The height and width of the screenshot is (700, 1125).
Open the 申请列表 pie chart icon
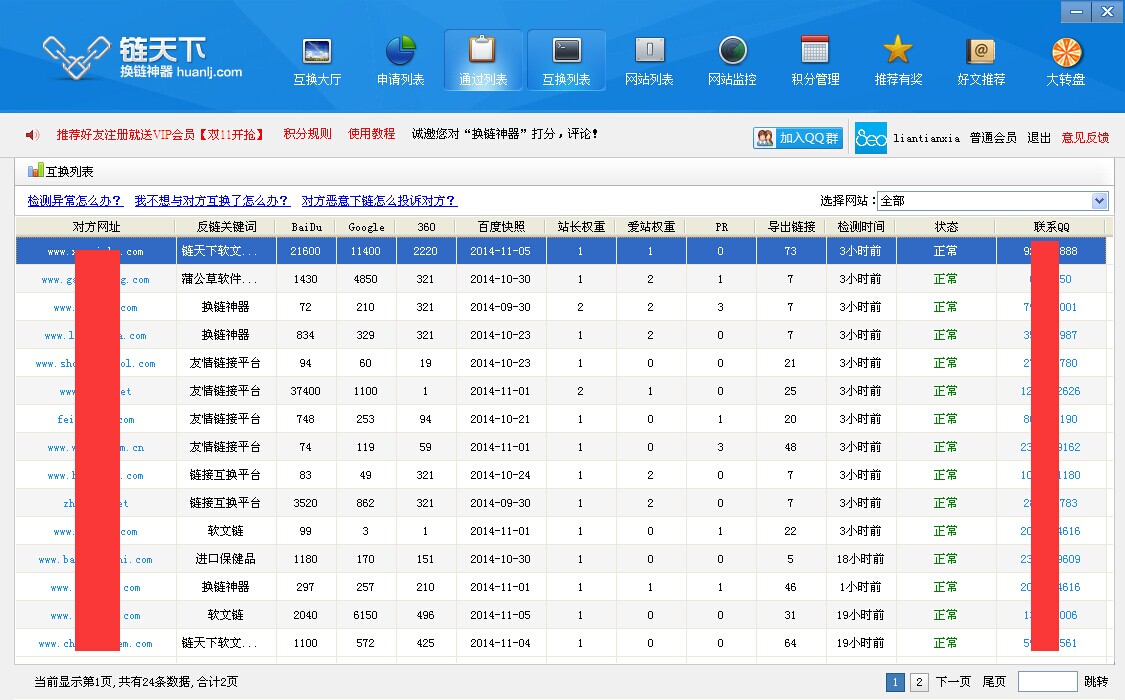click(400, 51)
